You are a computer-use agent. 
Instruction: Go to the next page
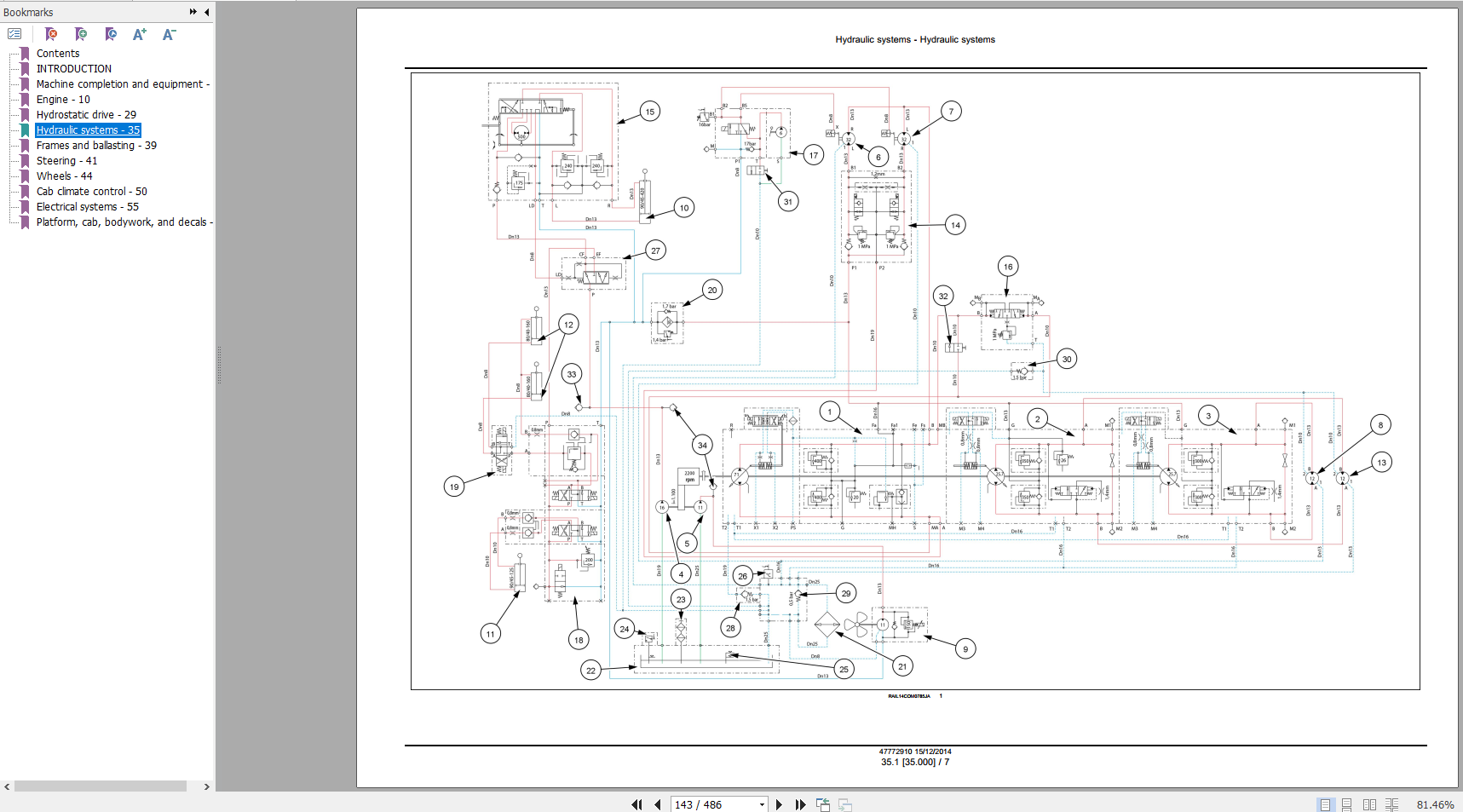point(779,804)
